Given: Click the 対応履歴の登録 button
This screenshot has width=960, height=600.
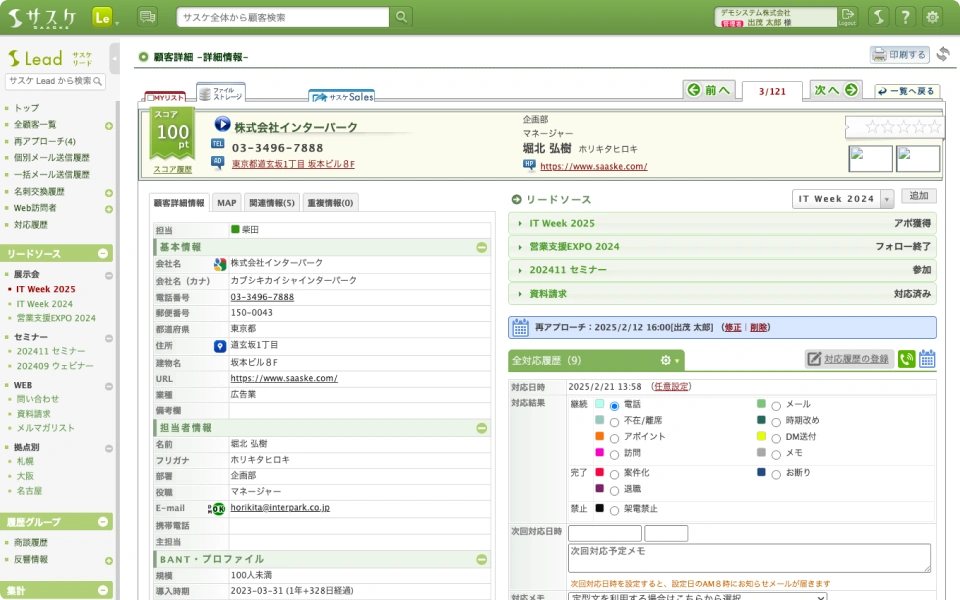Looking at the screenshot, I should tap(849, 359).
